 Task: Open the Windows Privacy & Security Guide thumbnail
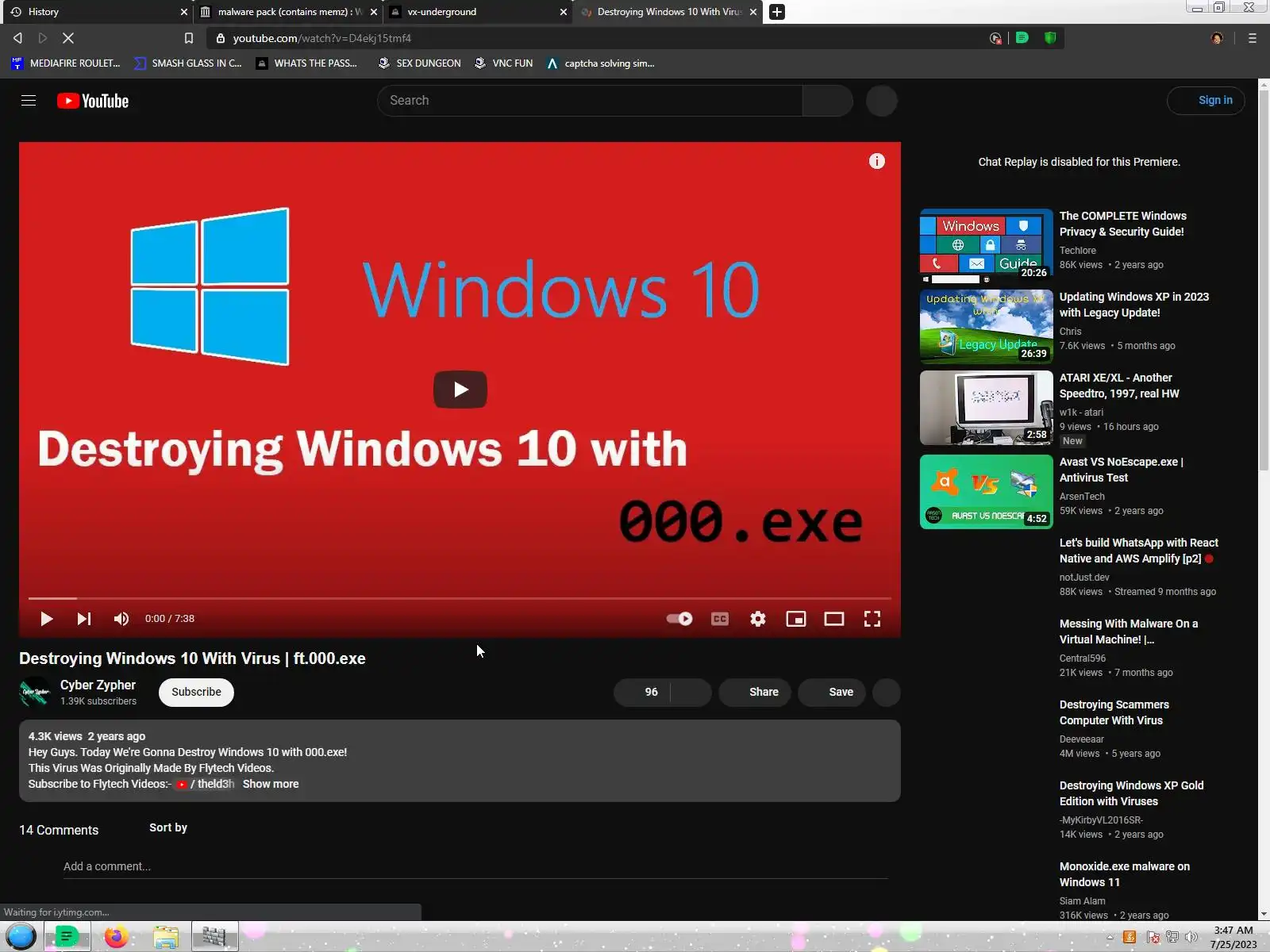(987, 246)
